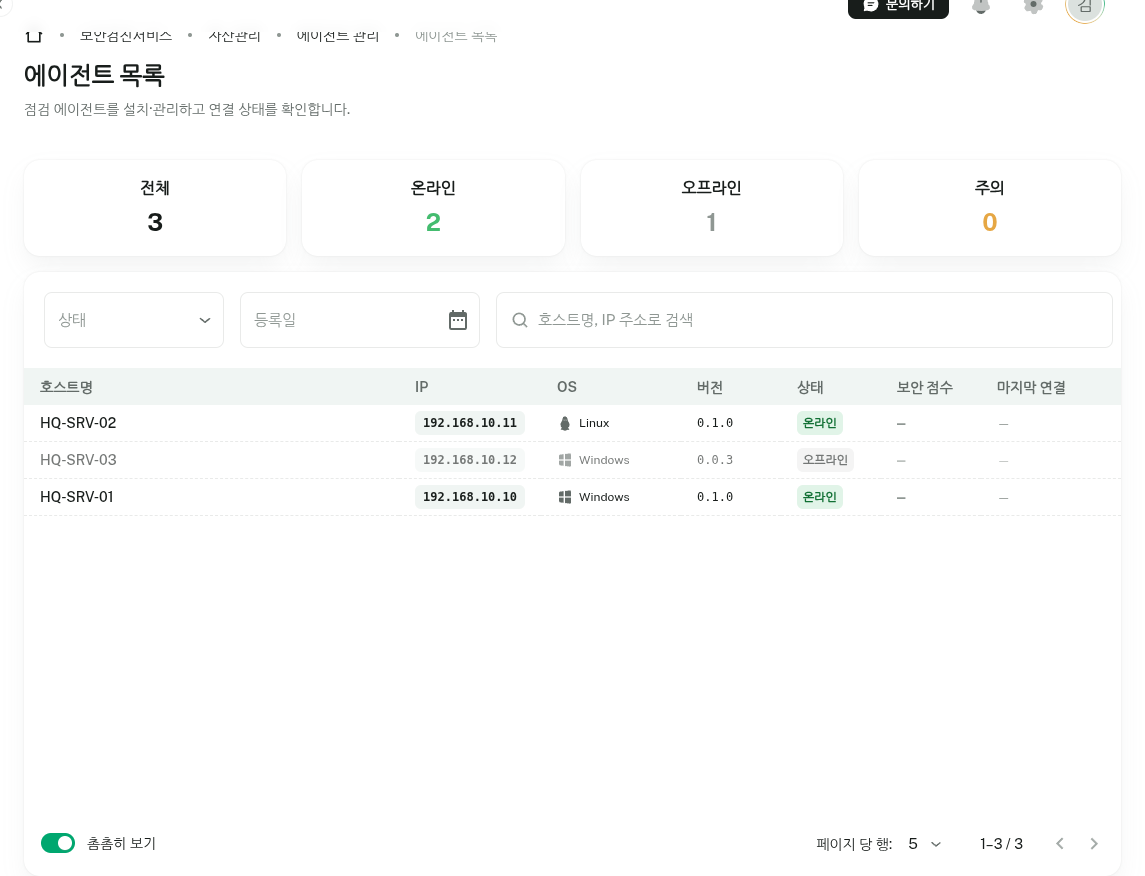Viewport: 1145px width, 876px height.
Task: Click the Windows icon in HQ-SRV-03 row
Action: pyautogui.click(x=564, y=460)
